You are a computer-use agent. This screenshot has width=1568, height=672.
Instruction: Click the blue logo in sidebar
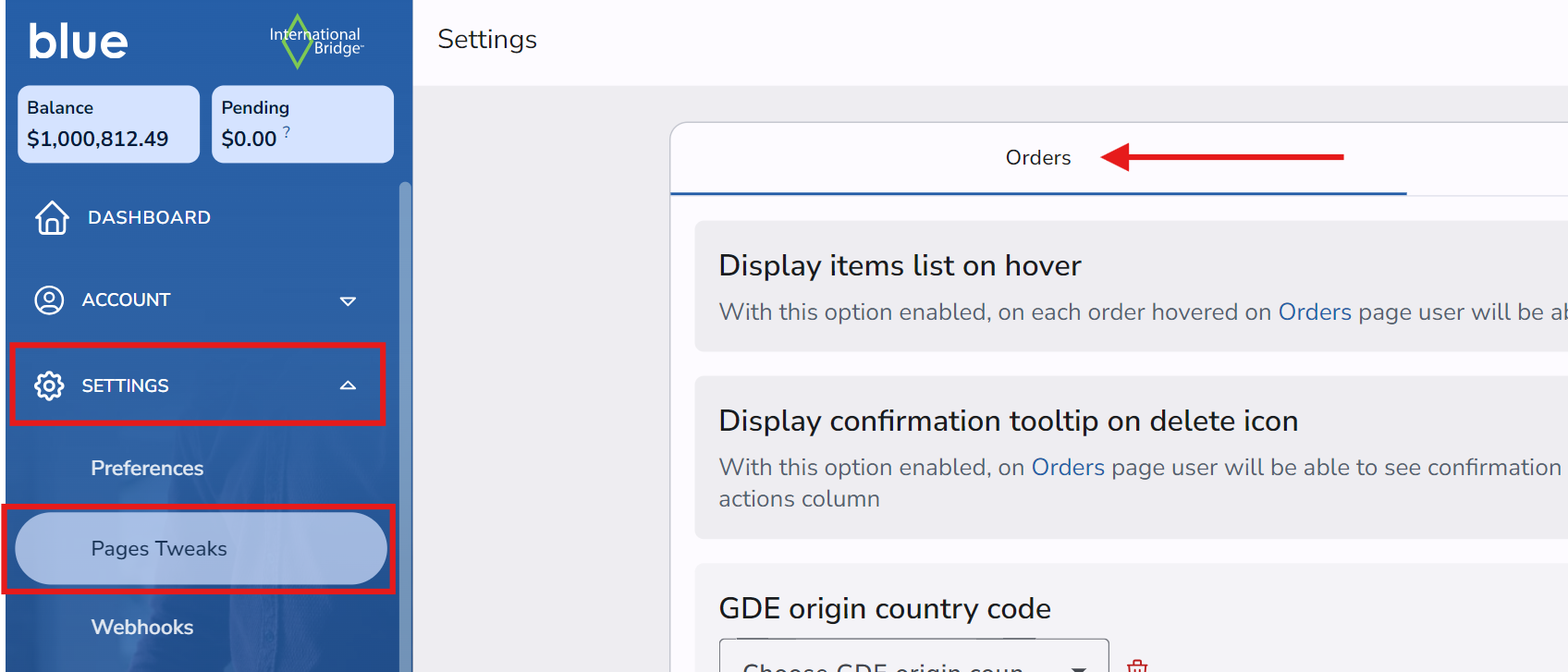pyautogui.click(x=78, y=42)
